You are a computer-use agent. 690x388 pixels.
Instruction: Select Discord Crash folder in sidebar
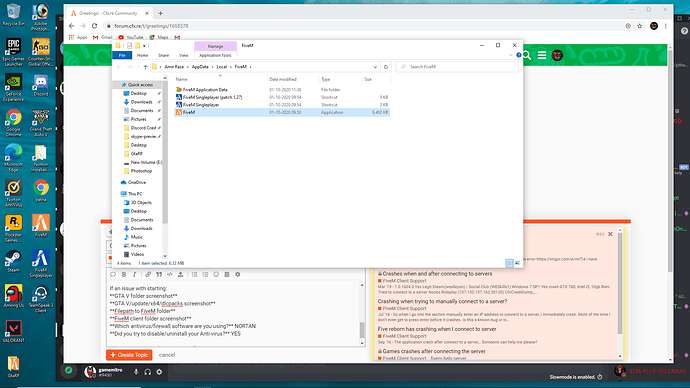click(x=143, y=128)
